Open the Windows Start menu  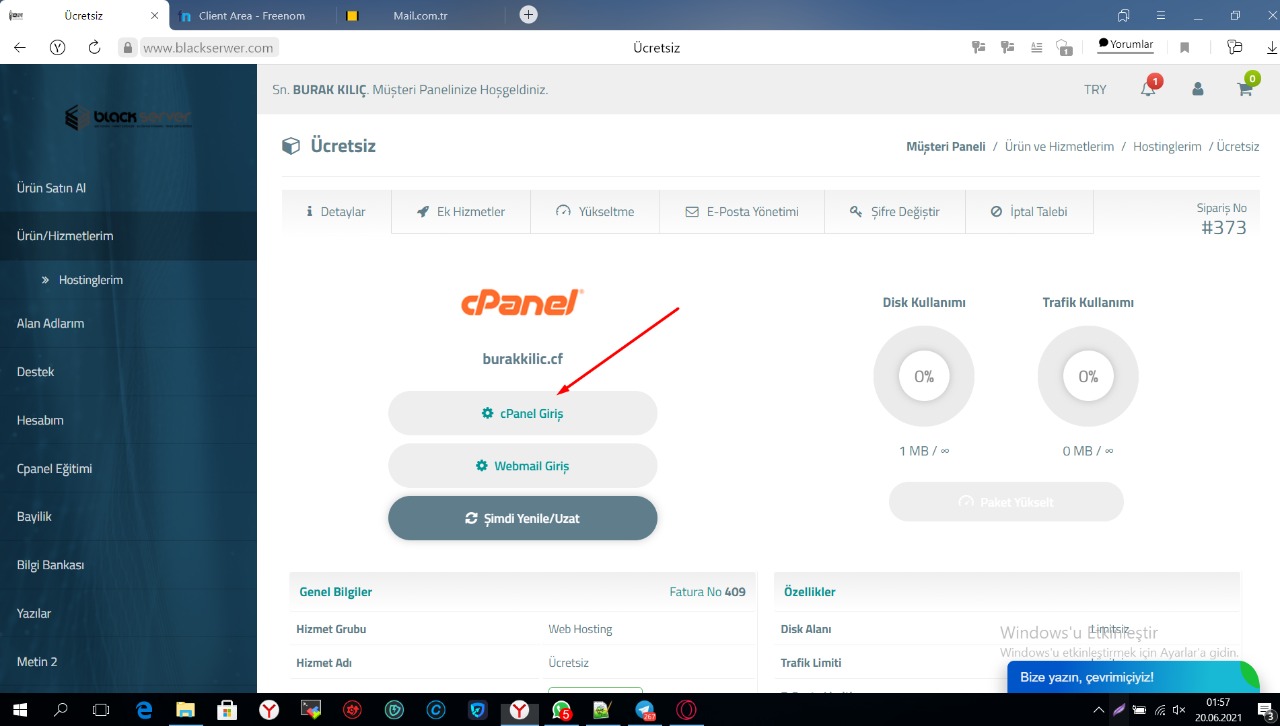pyautogui.click(x=19, y=709)
